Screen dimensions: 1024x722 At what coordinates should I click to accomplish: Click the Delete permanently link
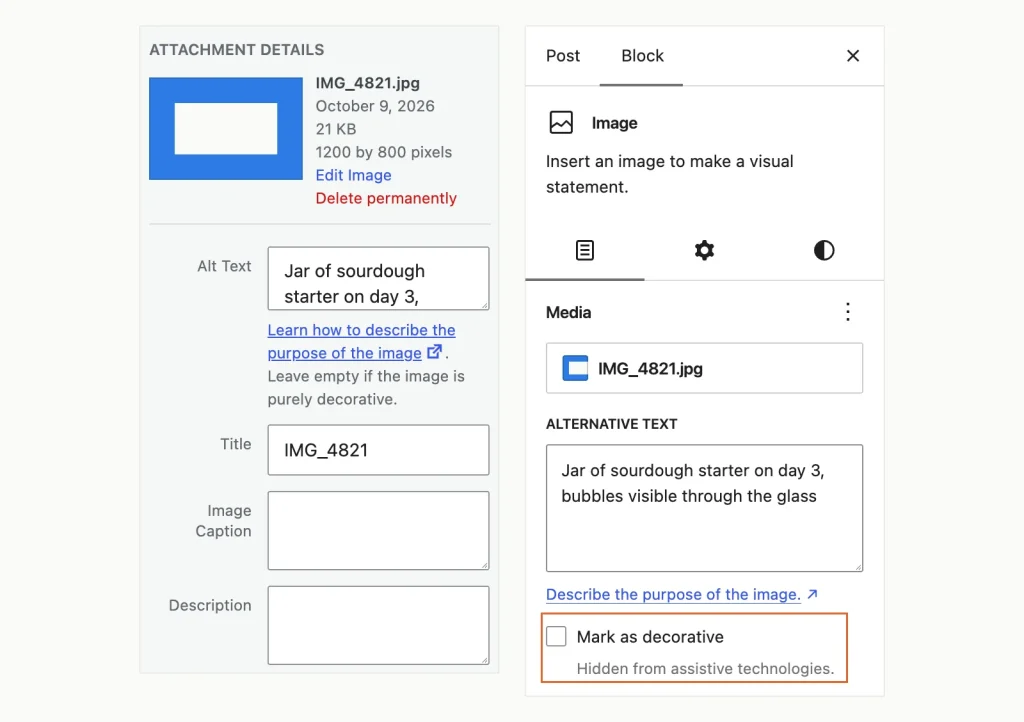[x=386, y=198]
